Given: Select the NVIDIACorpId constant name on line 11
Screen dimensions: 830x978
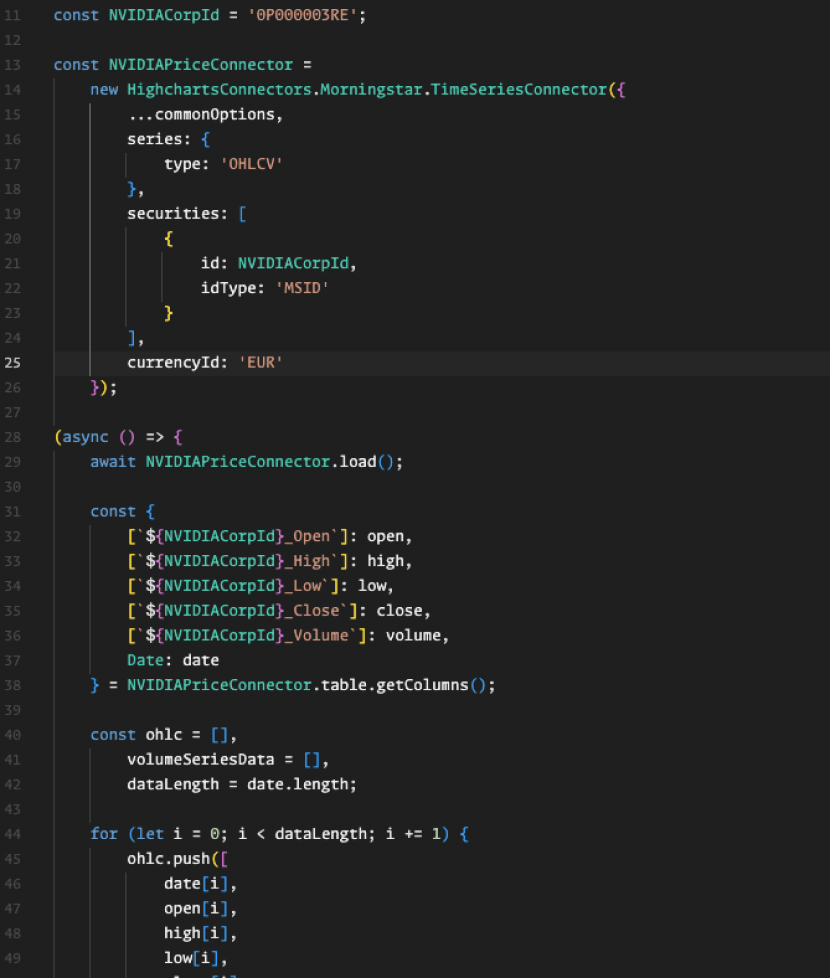Looking at the screenshot, I should [163, 15].
